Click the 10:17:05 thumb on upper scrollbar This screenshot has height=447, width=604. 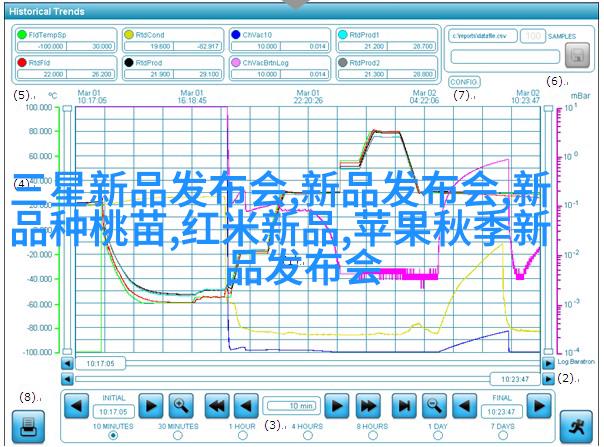coord(100,363)
